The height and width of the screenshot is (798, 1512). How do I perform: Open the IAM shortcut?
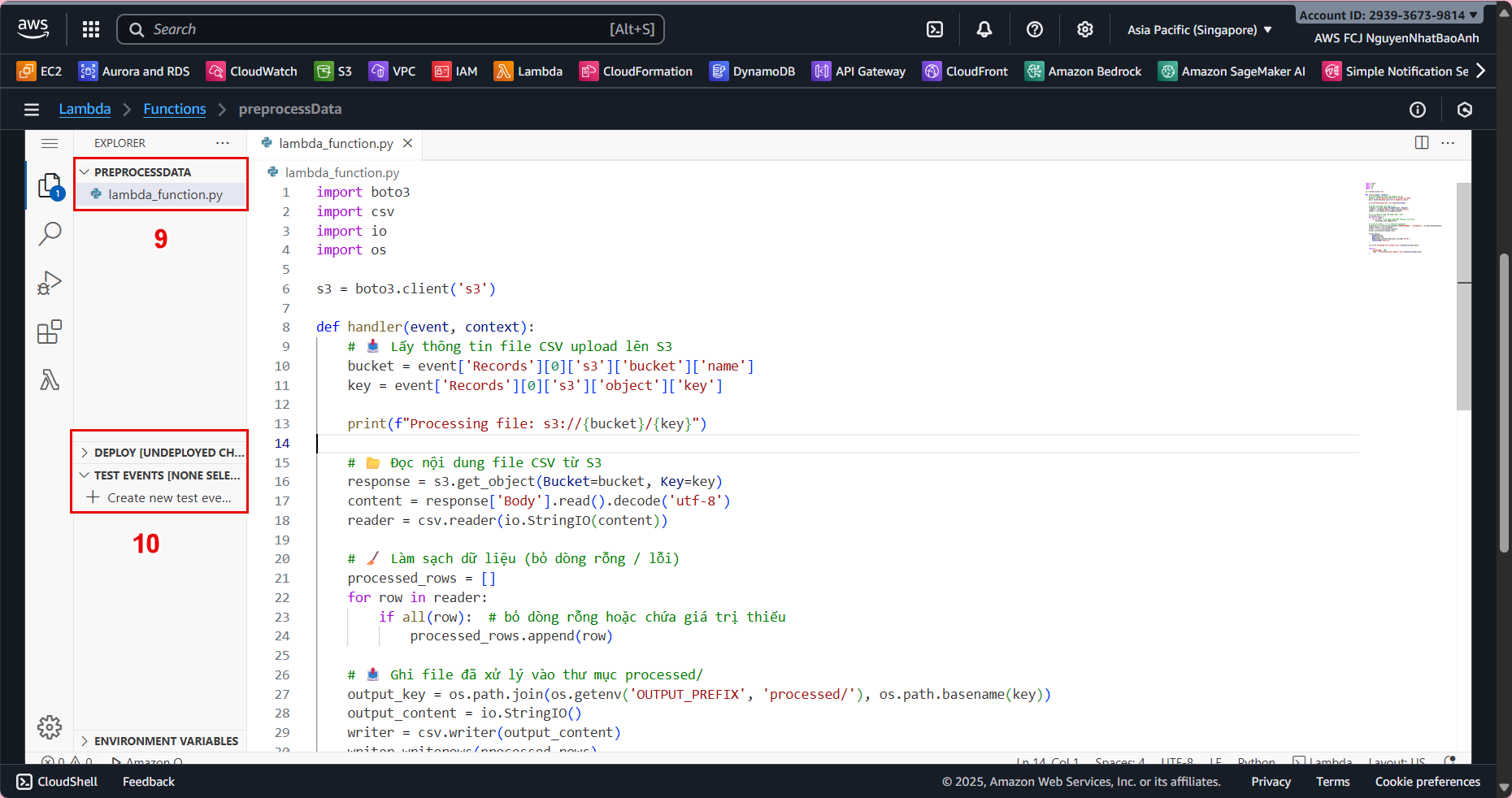pos(455,72)
